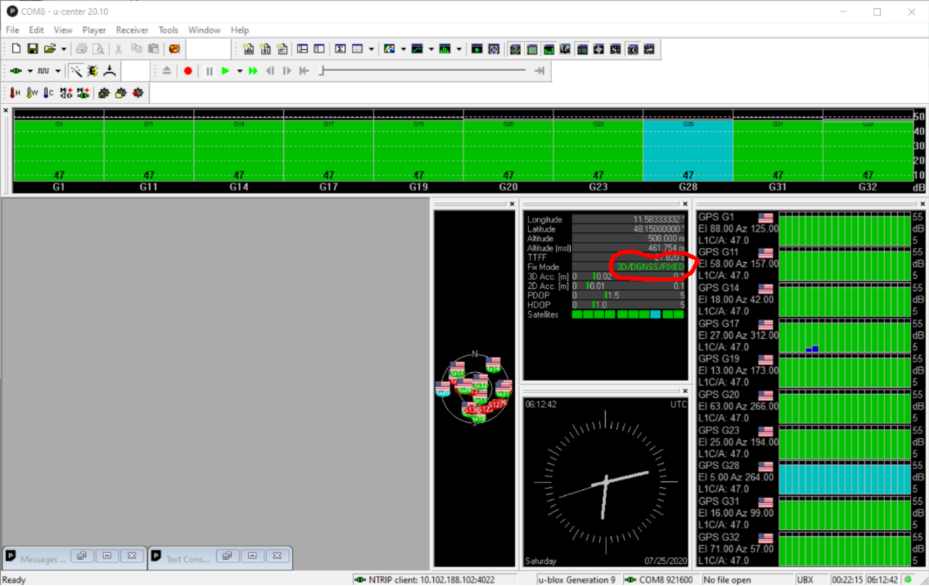The width and height of the screenshot is (929, 586).
Task: Click COM8 921600 in the status bar
Action: tap(659, 579)
